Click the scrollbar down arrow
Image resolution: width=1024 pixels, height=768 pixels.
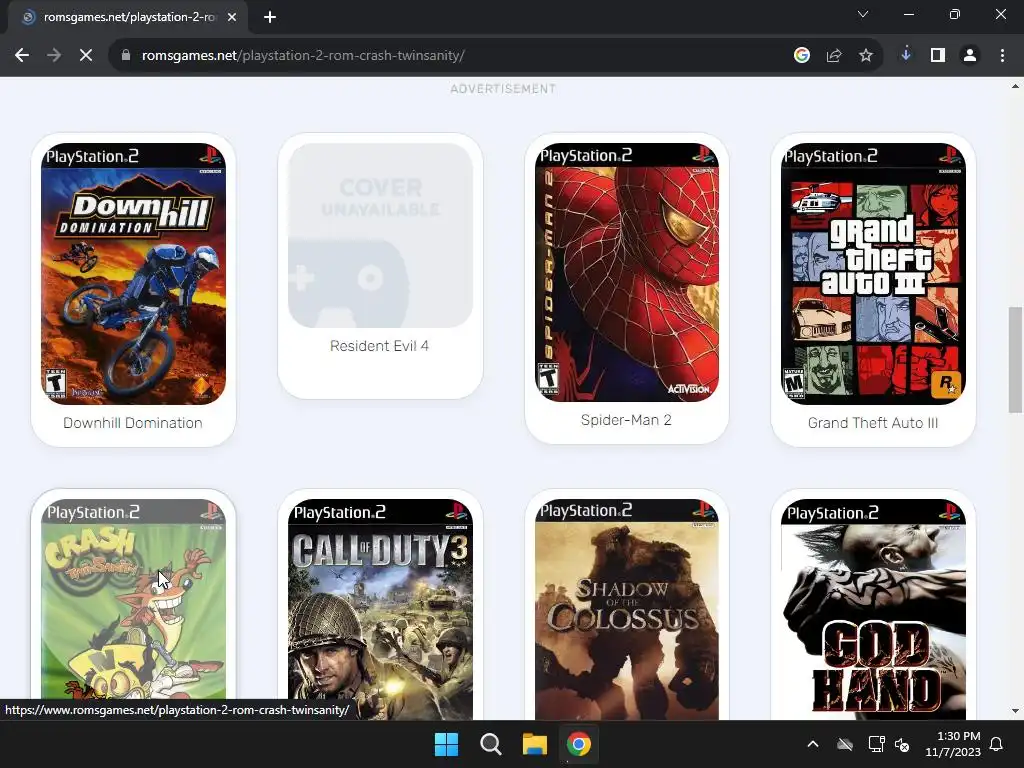coord(1015,711)
